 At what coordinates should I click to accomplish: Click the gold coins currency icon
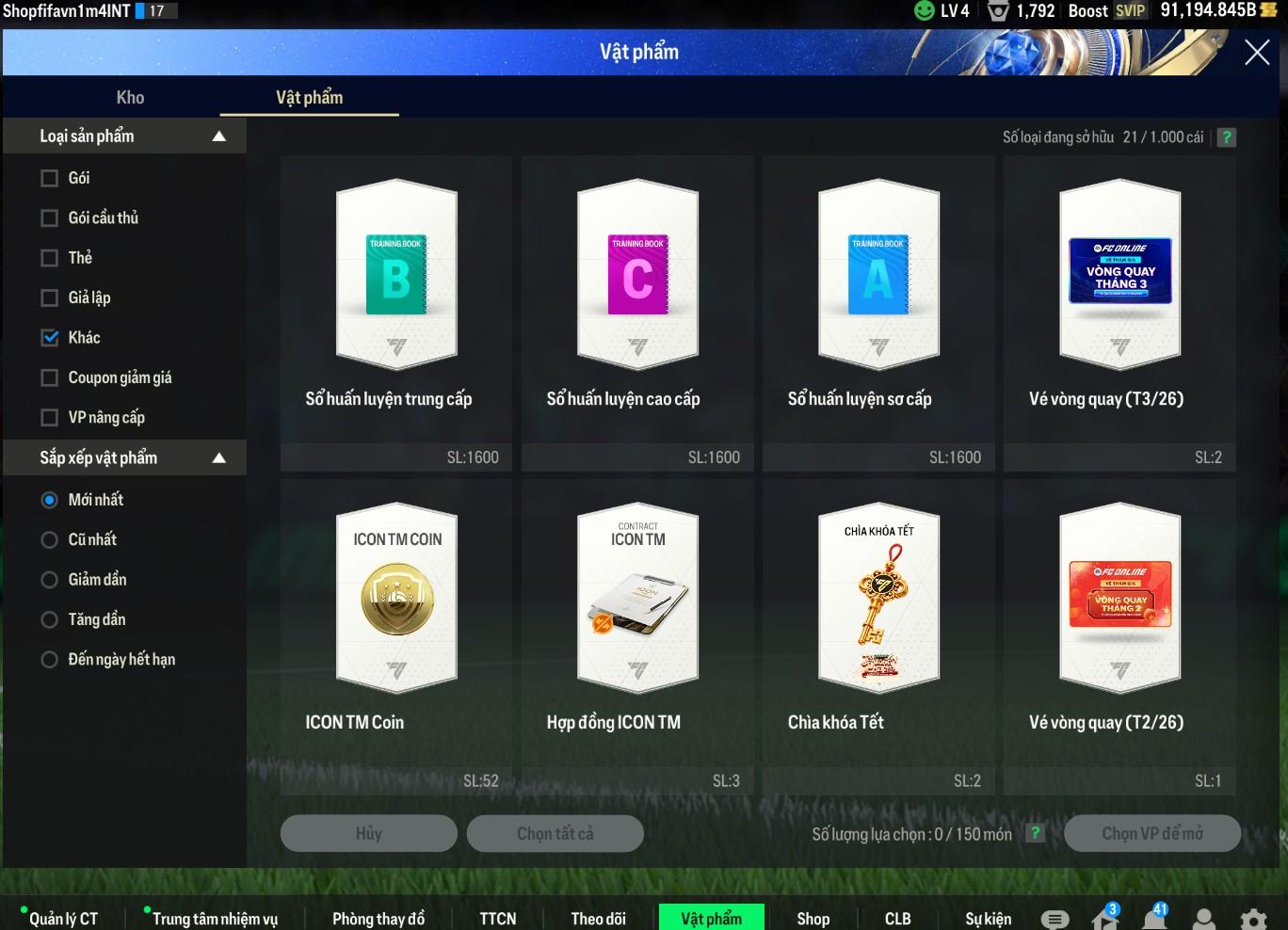[x=1268, y=10]
